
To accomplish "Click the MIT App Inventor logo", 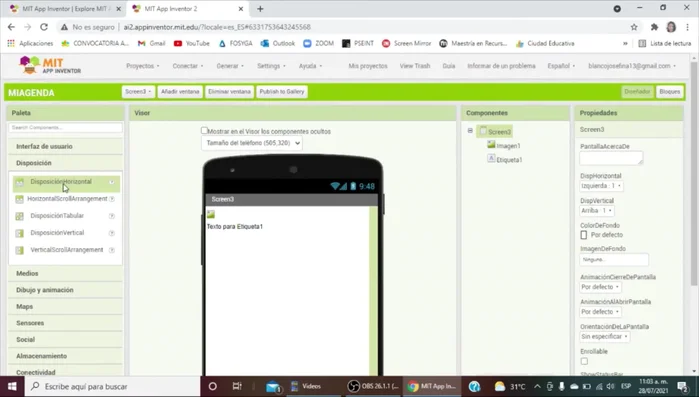I will [x=50, y=65].
